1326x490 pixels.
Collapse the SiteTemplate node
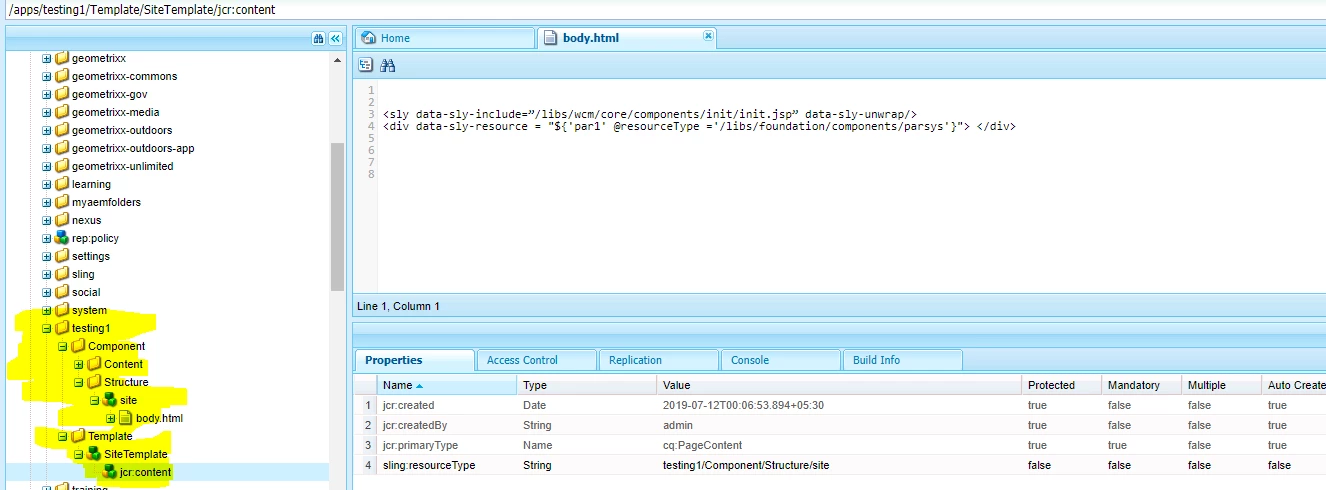tap(78, 454)
